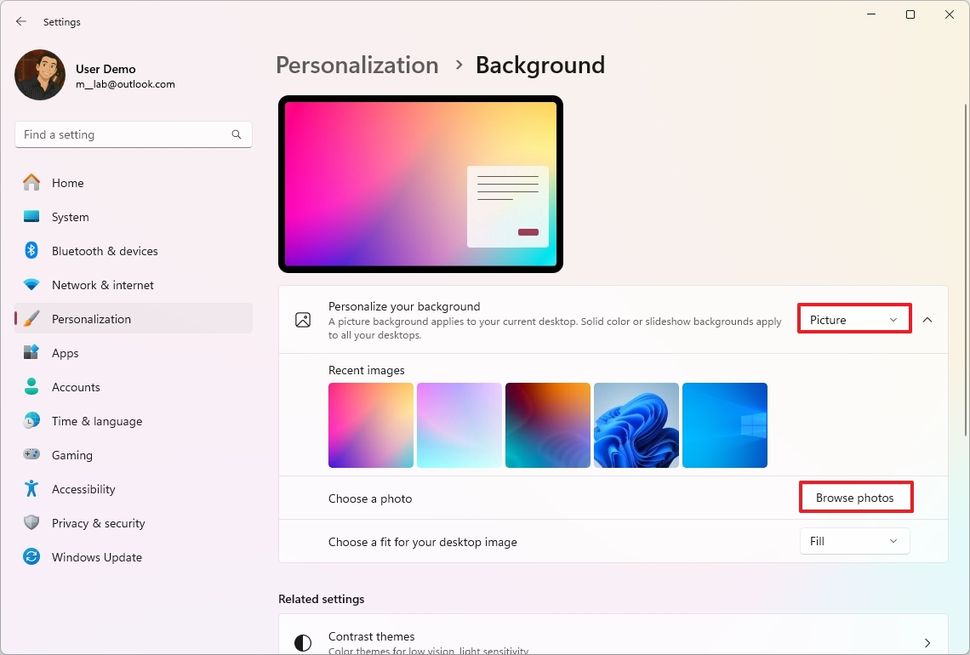Viewport: 970px width, 655px height.
Task: Click the Home icon in sidebar
Action: 32,183
